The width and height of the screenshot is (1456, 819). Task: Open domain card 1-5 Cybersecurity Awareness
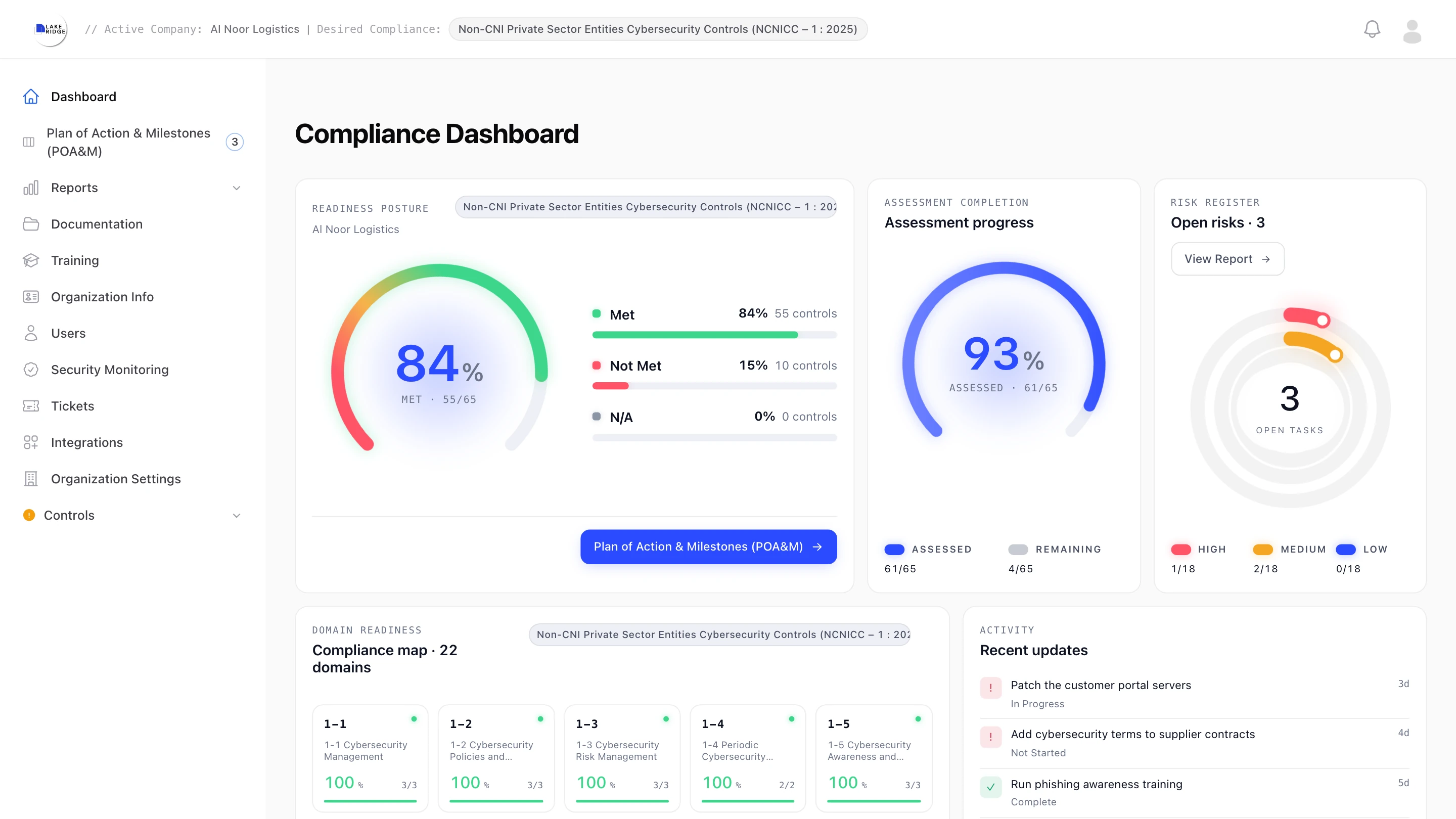(x=874, y=758)
